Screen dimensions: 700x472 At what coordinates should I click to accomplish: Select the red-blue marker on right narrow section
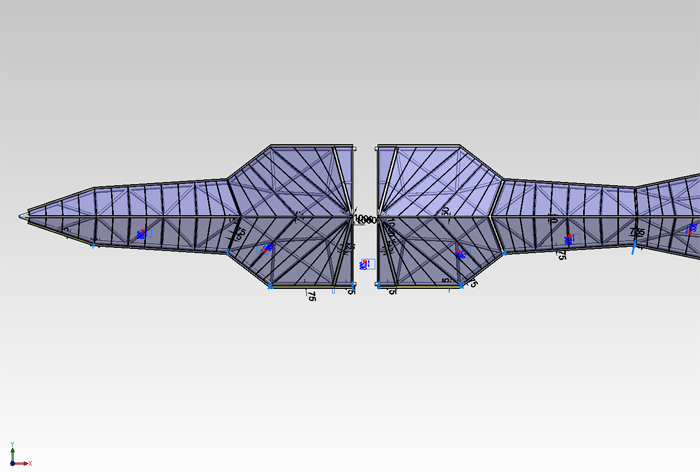coord(568,239)
